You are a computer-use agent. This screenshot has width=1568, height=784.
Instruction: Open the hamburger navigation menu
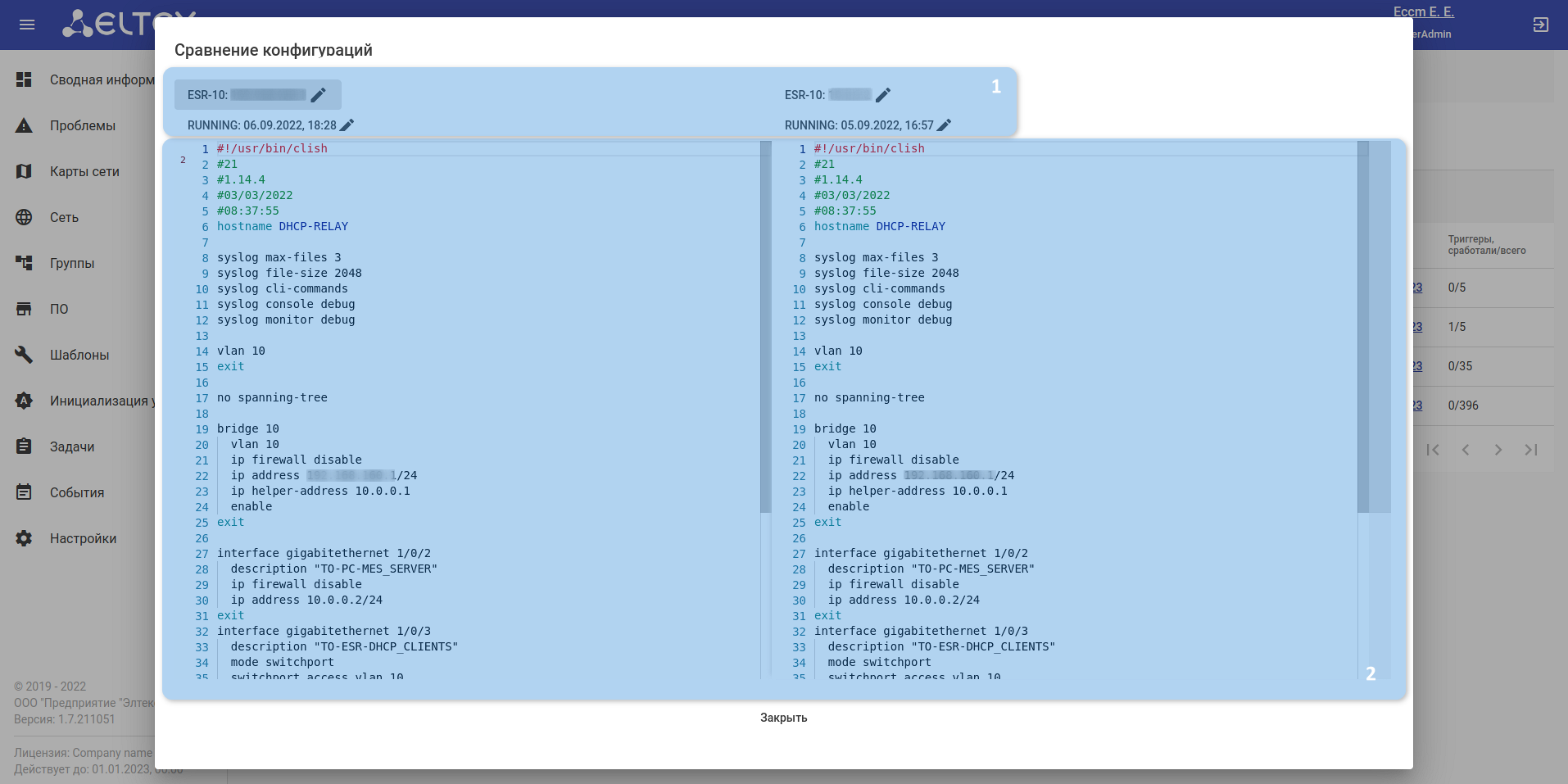(27, 25)
